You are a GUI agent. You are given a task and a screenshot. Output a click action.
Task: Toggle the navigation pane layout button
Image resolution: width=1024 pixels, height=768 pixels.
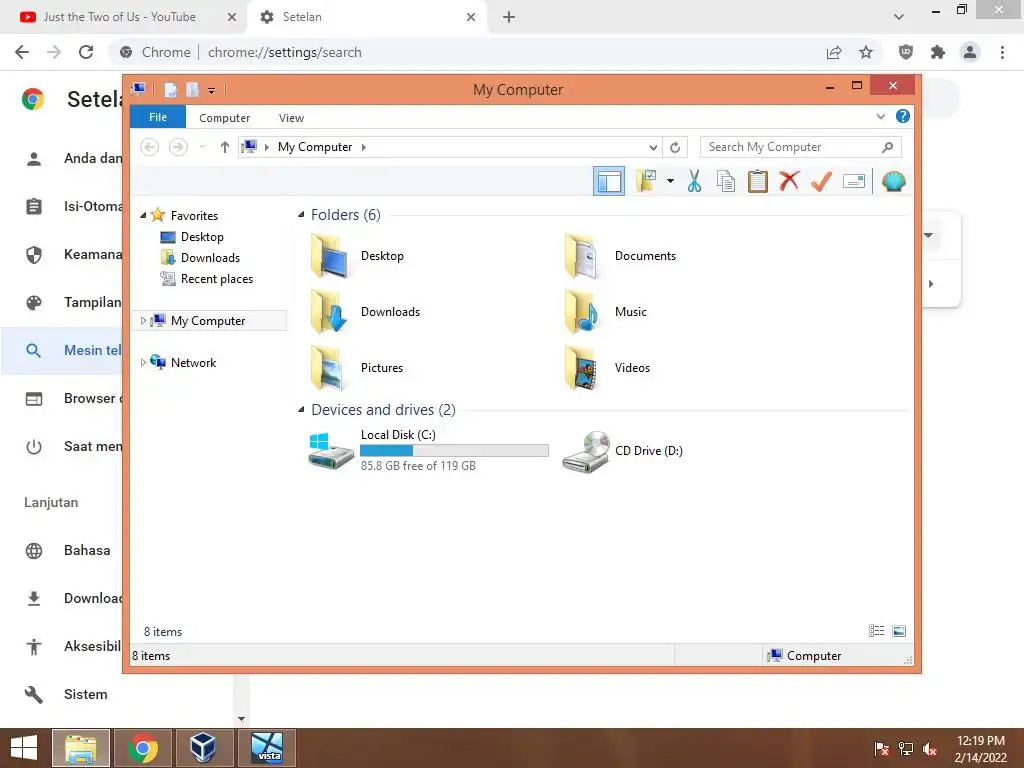point(609,181)
